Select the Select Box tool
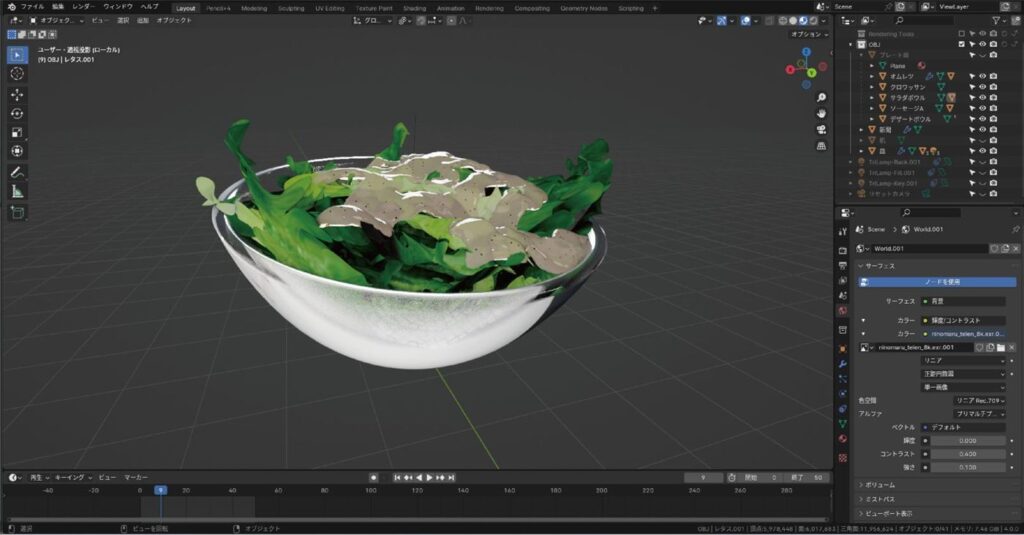Screen dimensions: 1024x535 pos(17,55)
